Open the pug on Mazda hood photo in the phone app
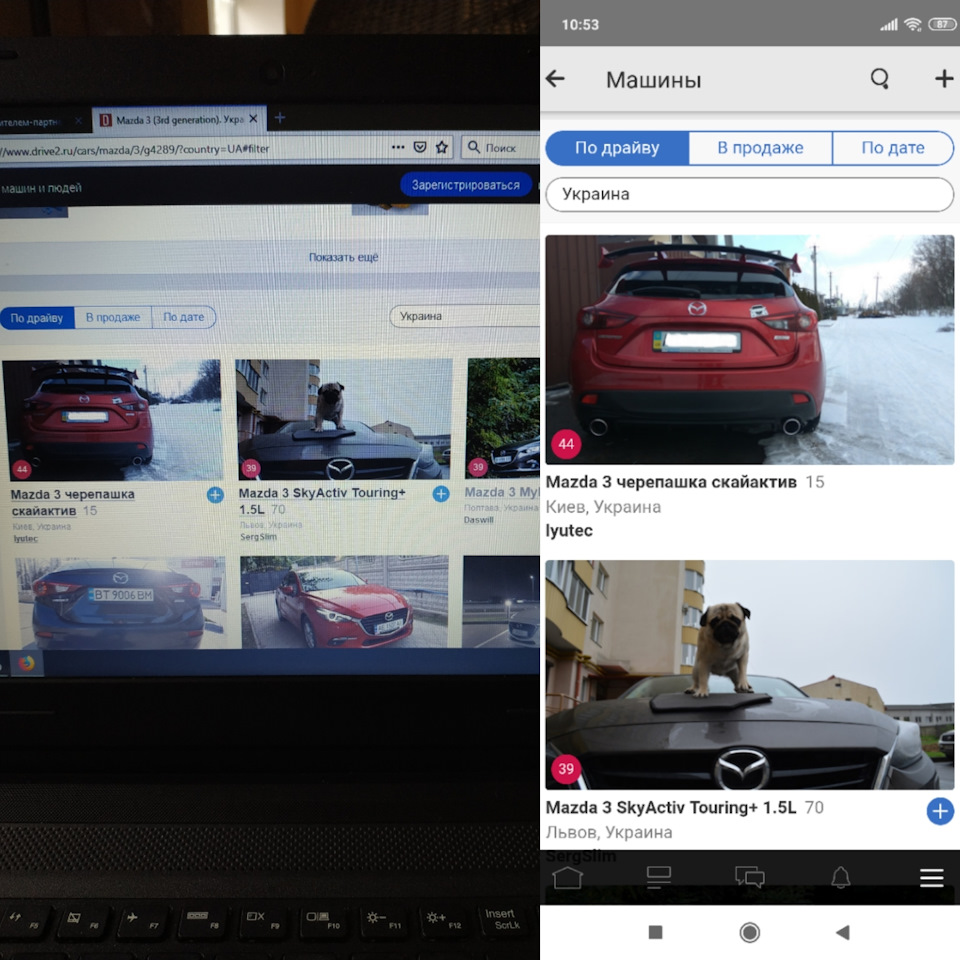The width and height of the screenshot is (960, 960). (749, 675)
